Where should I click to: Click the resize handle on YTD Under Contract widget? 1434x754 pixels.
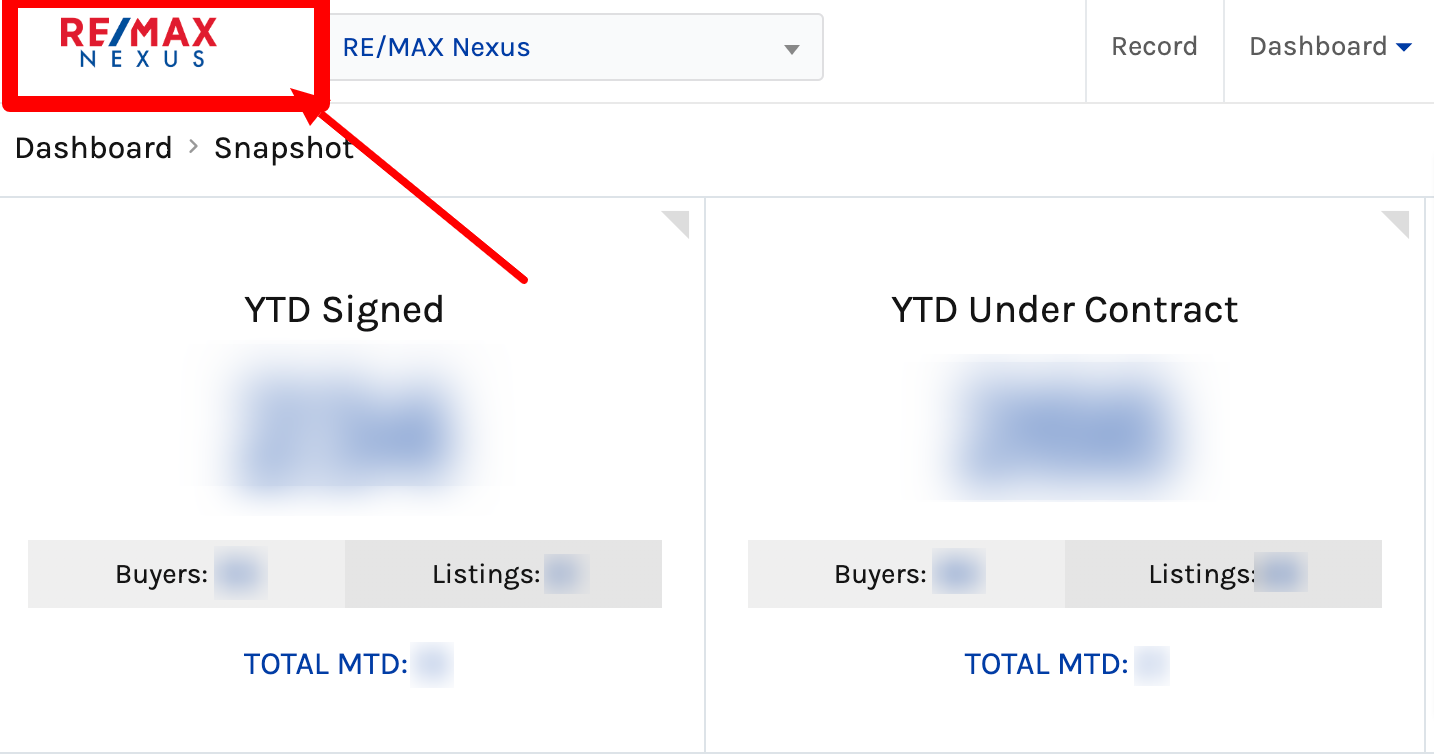point(1396,223)
